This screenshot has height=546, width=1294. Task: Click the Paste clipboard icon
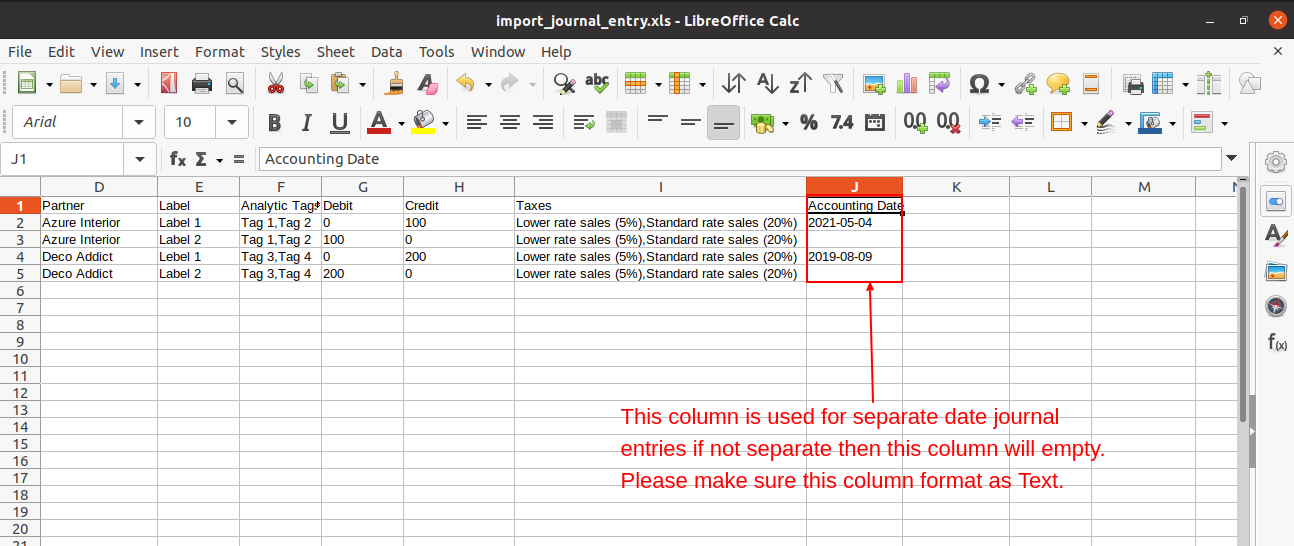(340, 83)
